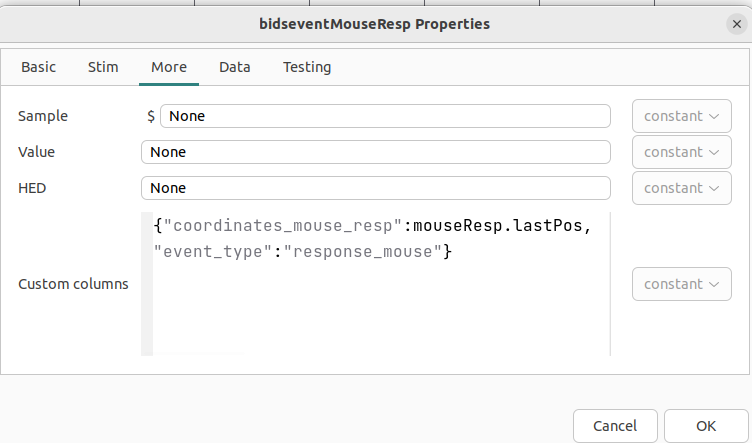Click the "event_type" key text
The image size is (752, 443).
pos(213,251)
